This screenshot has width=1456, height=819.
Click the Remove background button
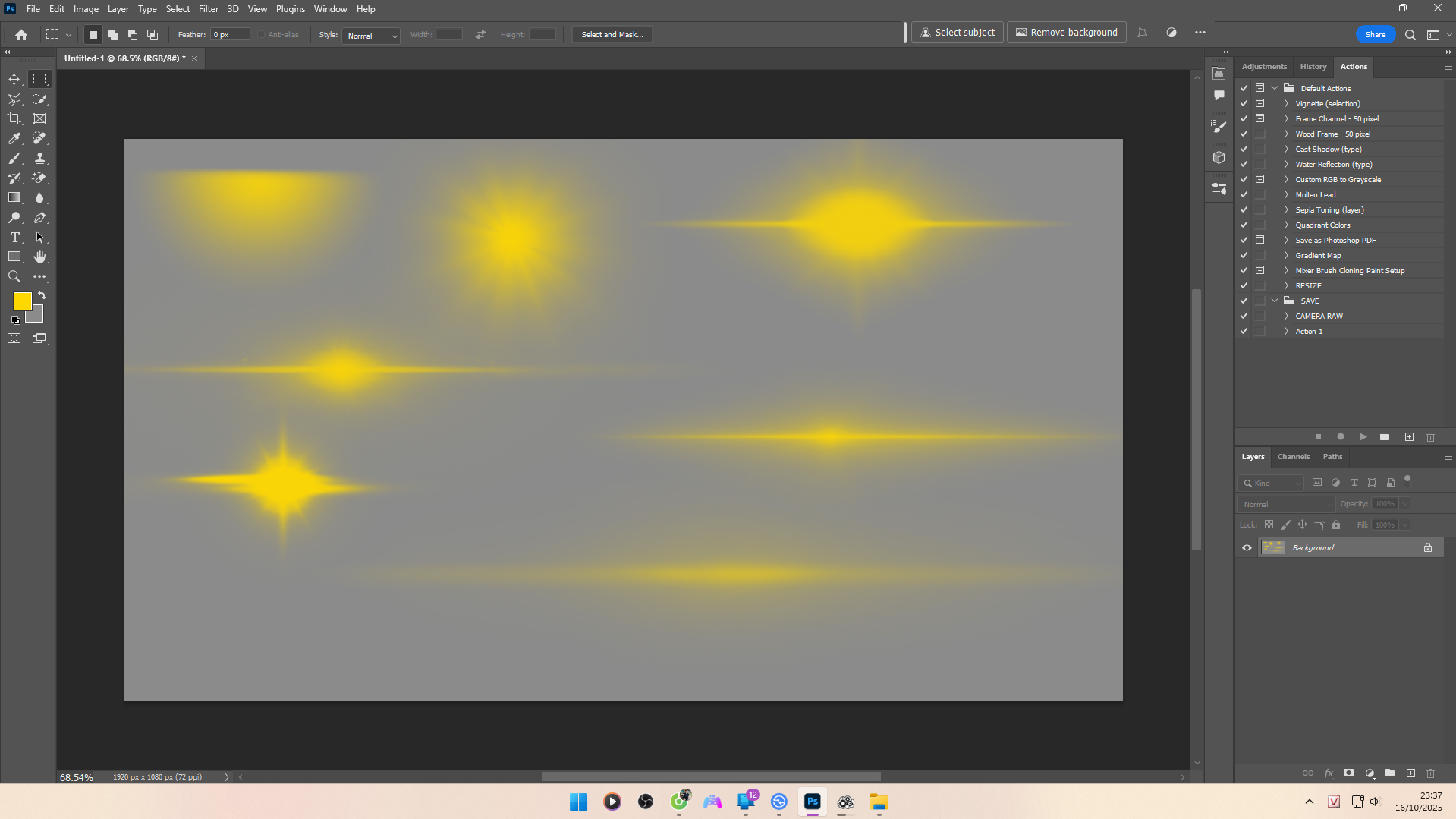[1066, 33]
